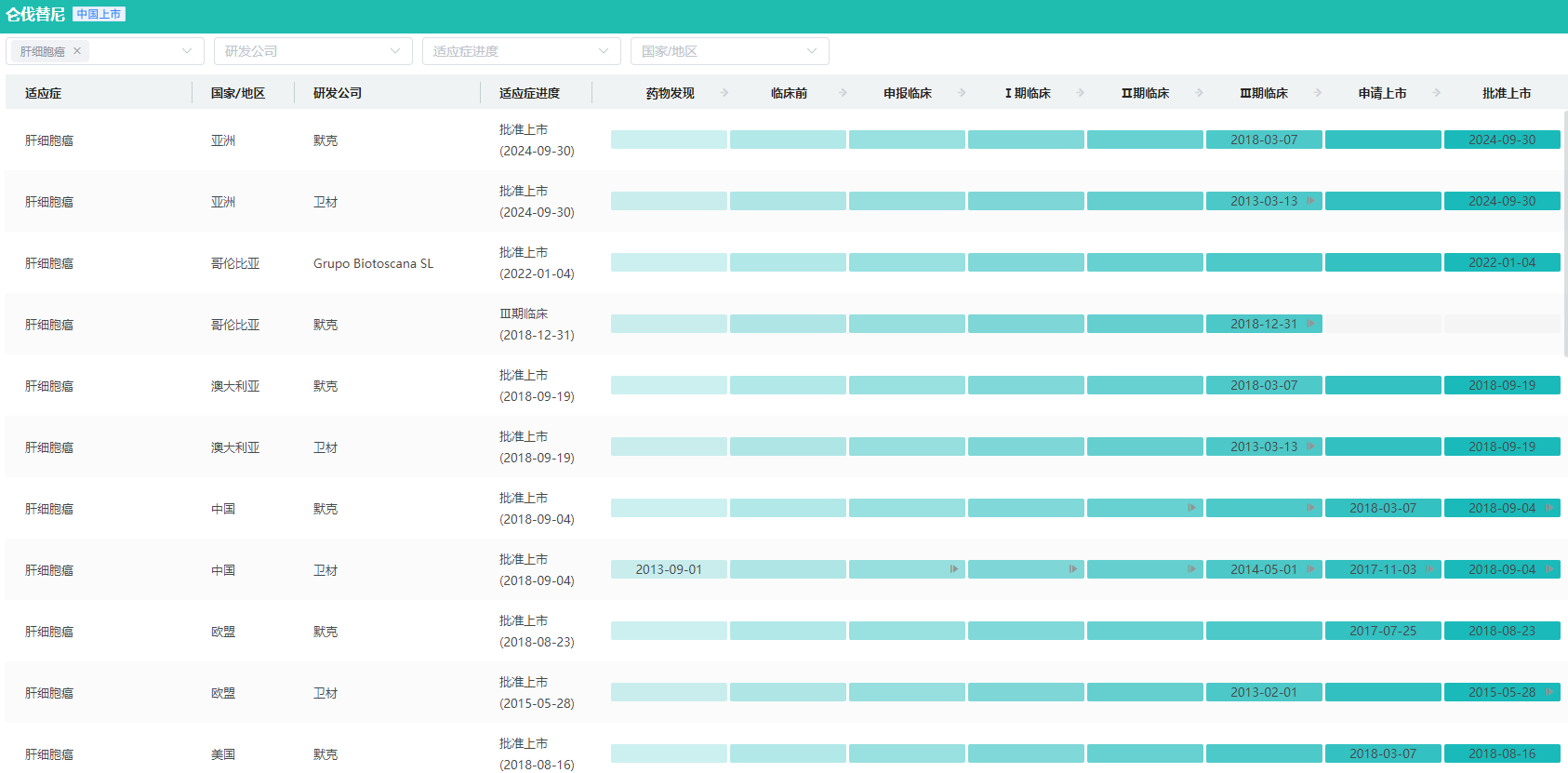
Task: Click play icon on 2013-03-13 cell in 澳大利亚 卫材 row
Action: click(x=1310, y=446)
